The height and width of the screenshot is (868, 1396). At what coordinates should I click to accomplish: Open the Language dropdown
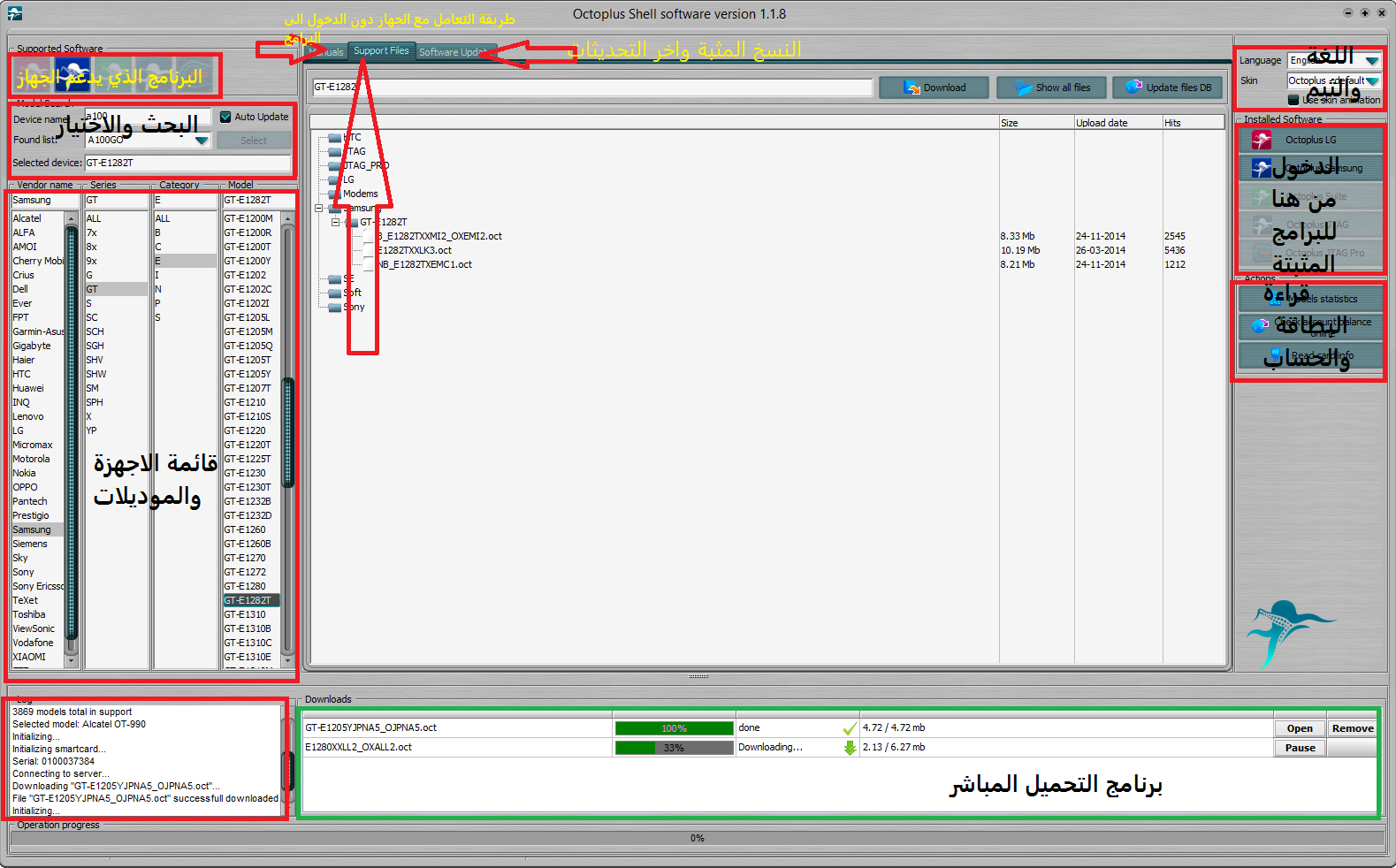click(x=1372, y=60)
